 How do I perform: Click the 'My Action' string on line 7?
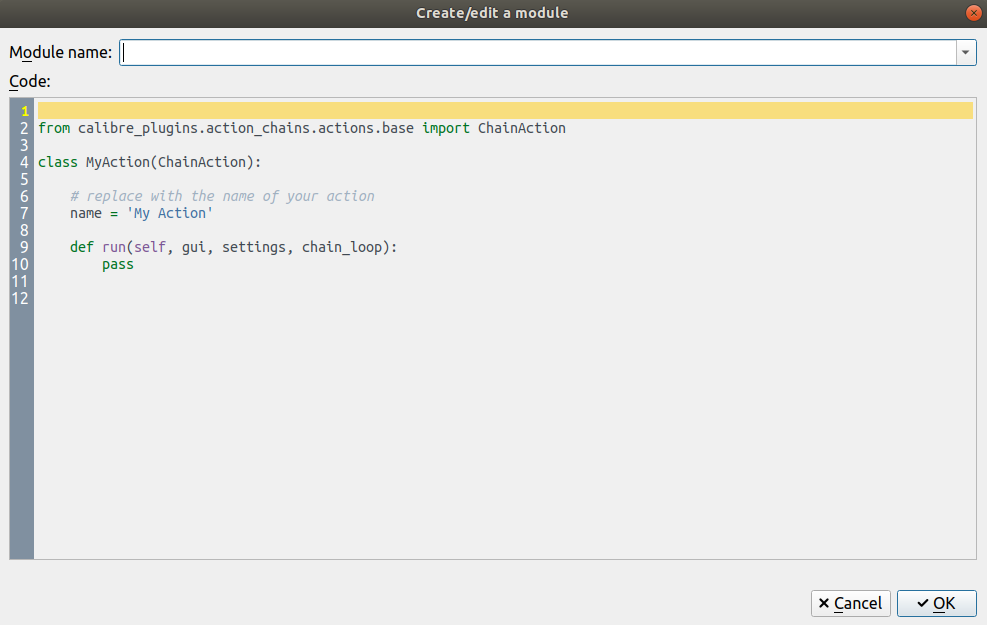[x=170, y=213]
